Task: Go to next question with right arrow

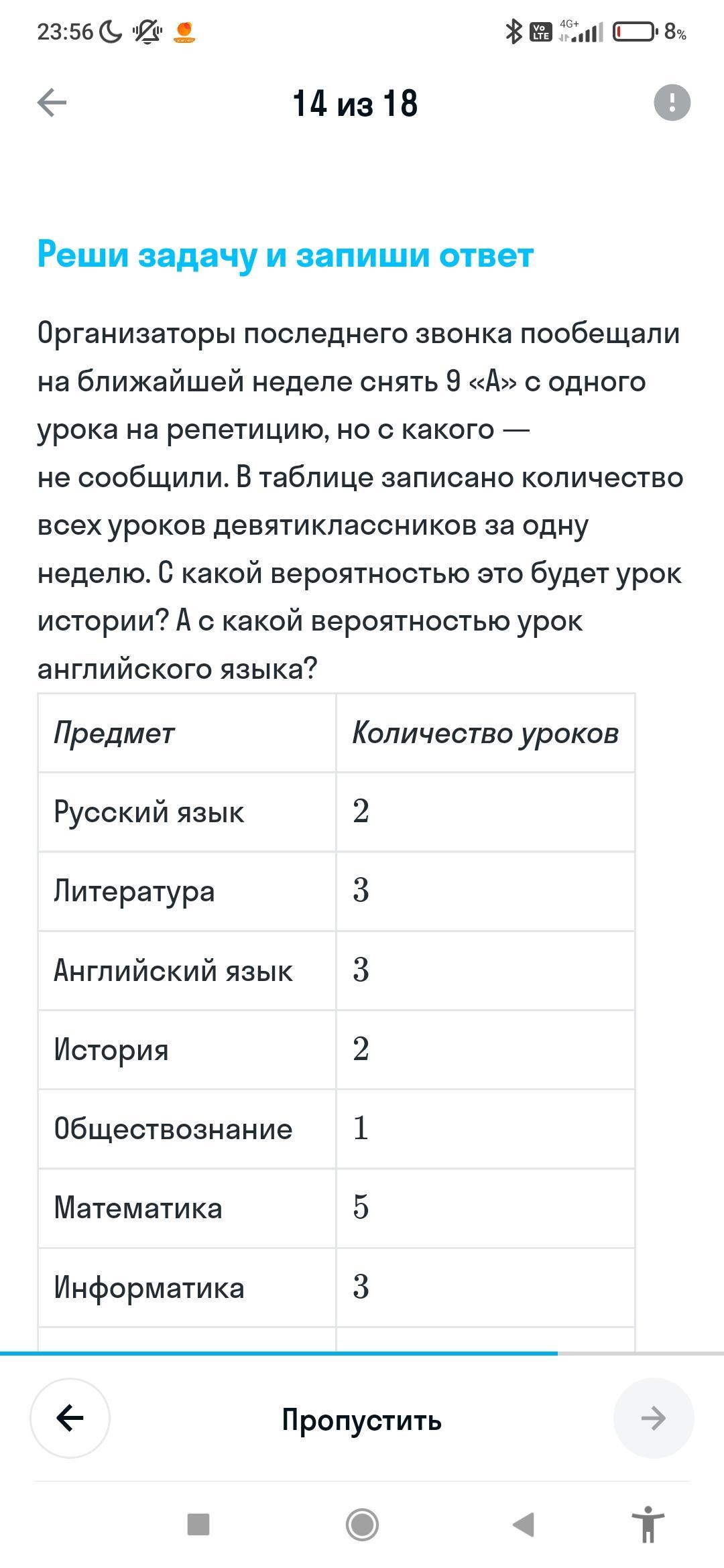Action: (653, 1417)
